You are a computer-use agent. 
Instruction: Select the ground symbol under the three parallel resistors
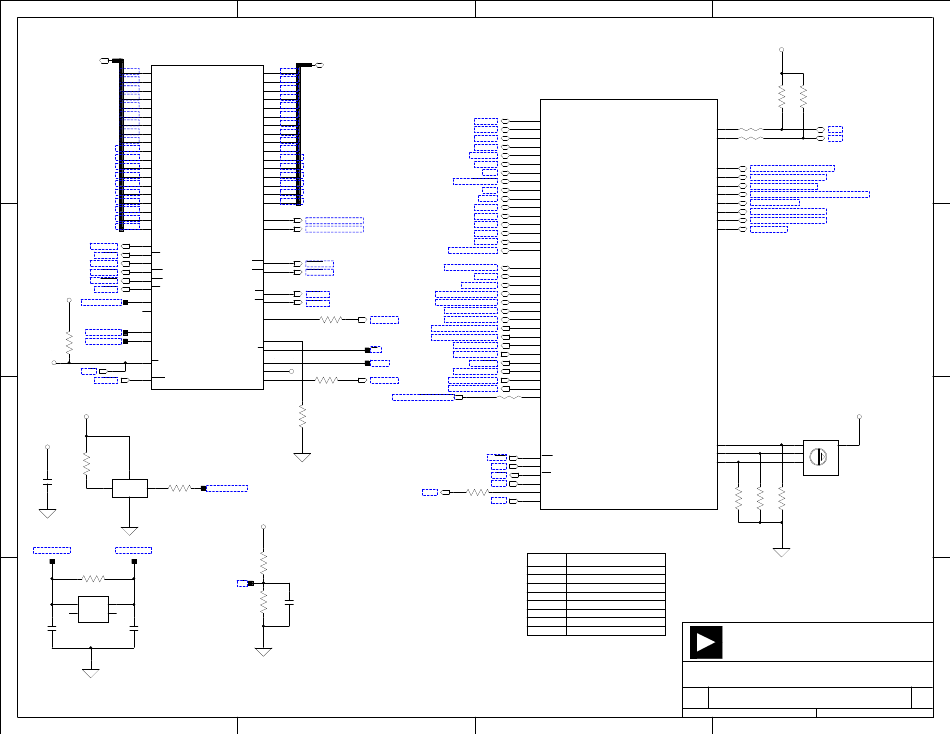click(x=782, y=552)
